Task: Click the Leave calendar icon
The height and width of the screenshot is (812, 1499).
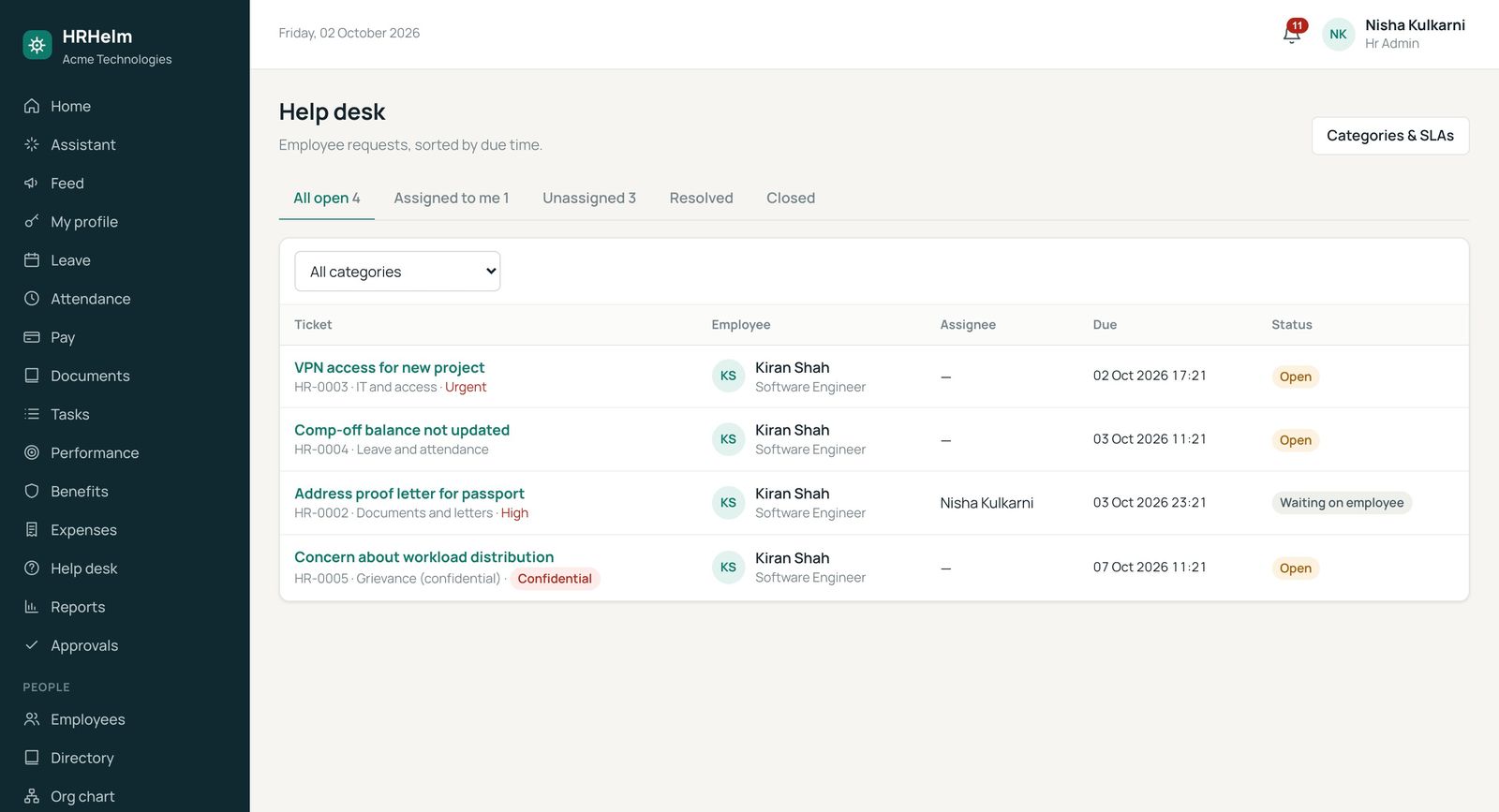Action: tap(32, 259)
